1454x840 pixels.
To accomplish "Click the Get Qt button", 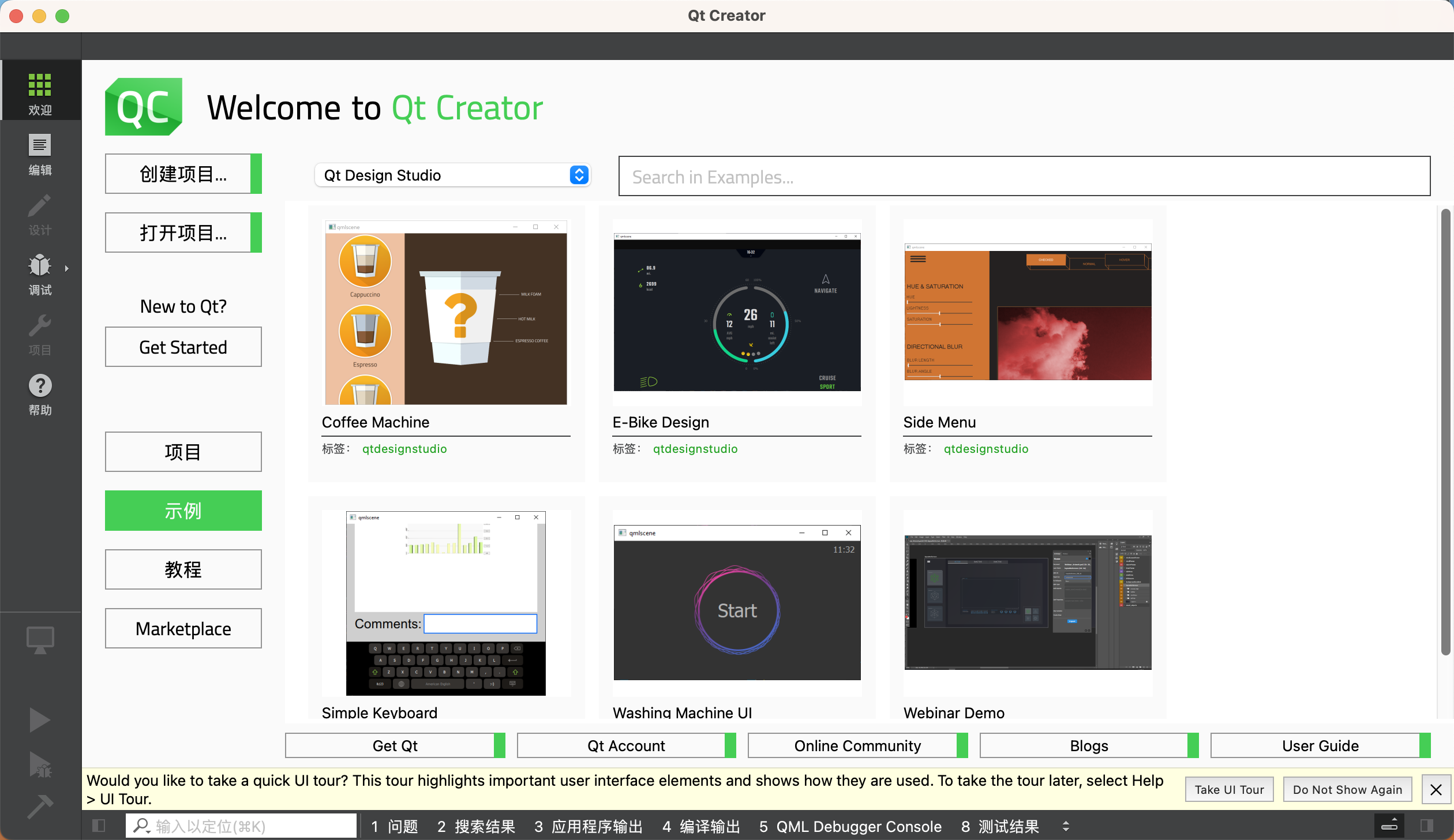I will [x=395, y=745].
